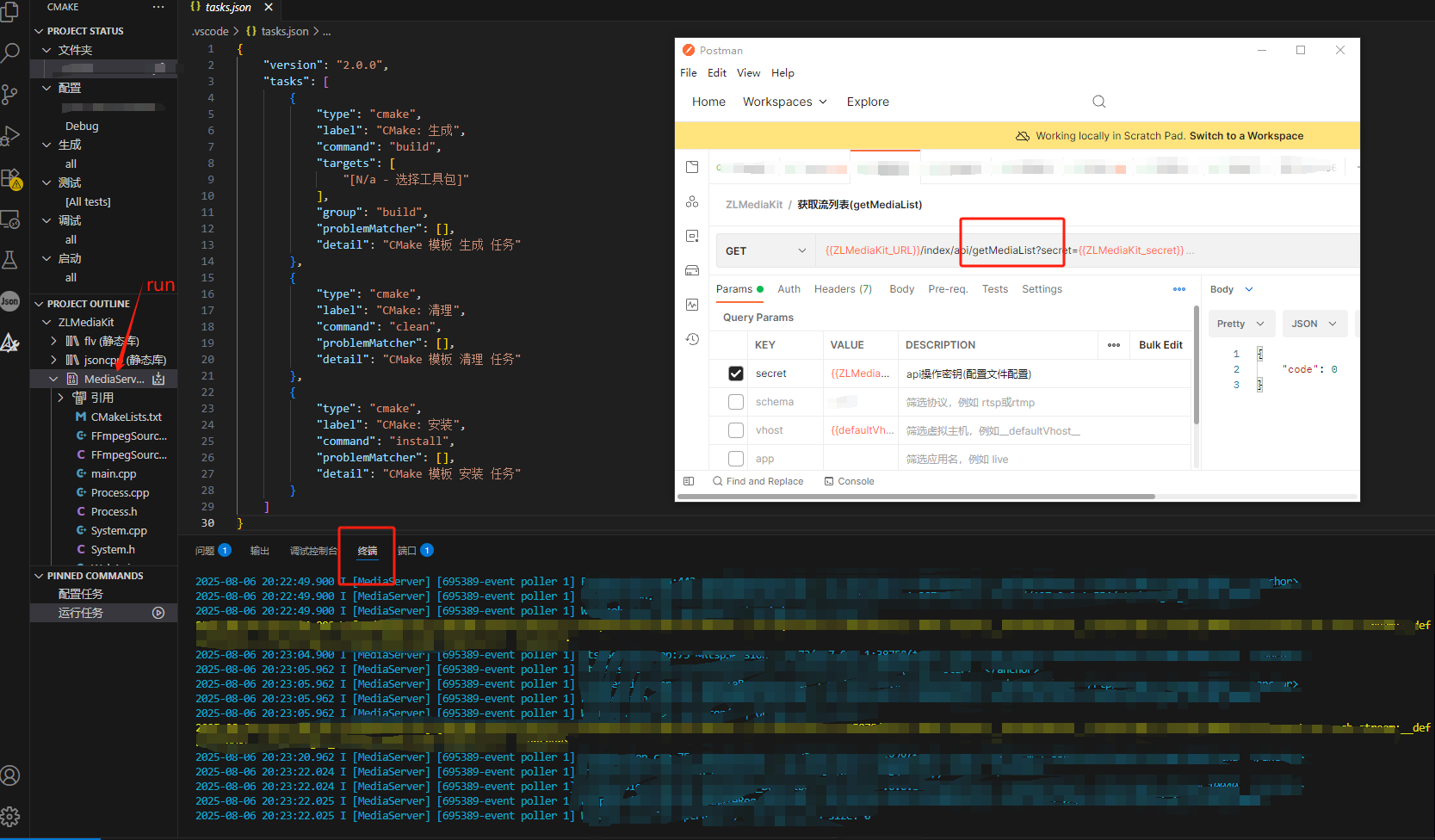Enable the vhost query param checkbox

[735, 430]
